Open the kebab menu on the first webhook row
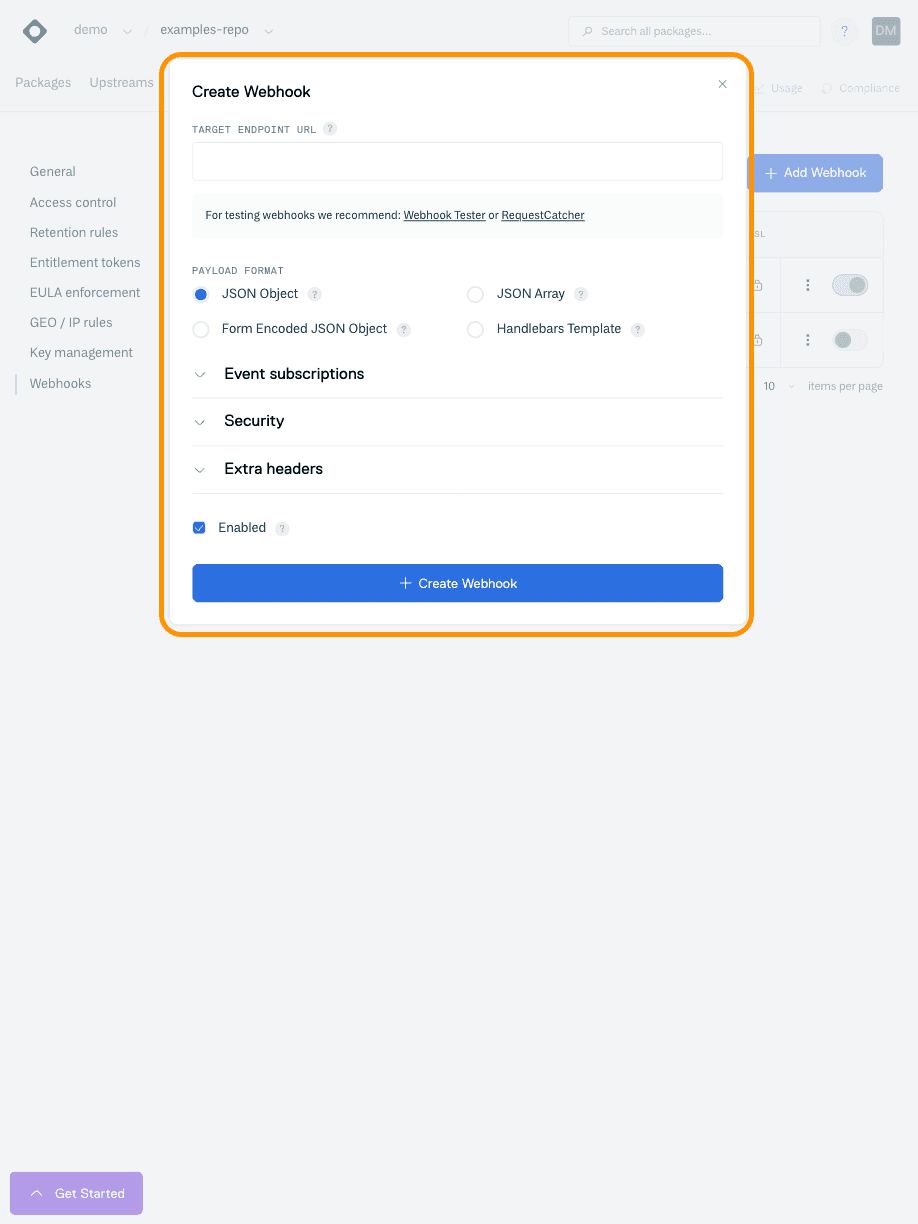 pyautogui.click(x=807, y=285)
